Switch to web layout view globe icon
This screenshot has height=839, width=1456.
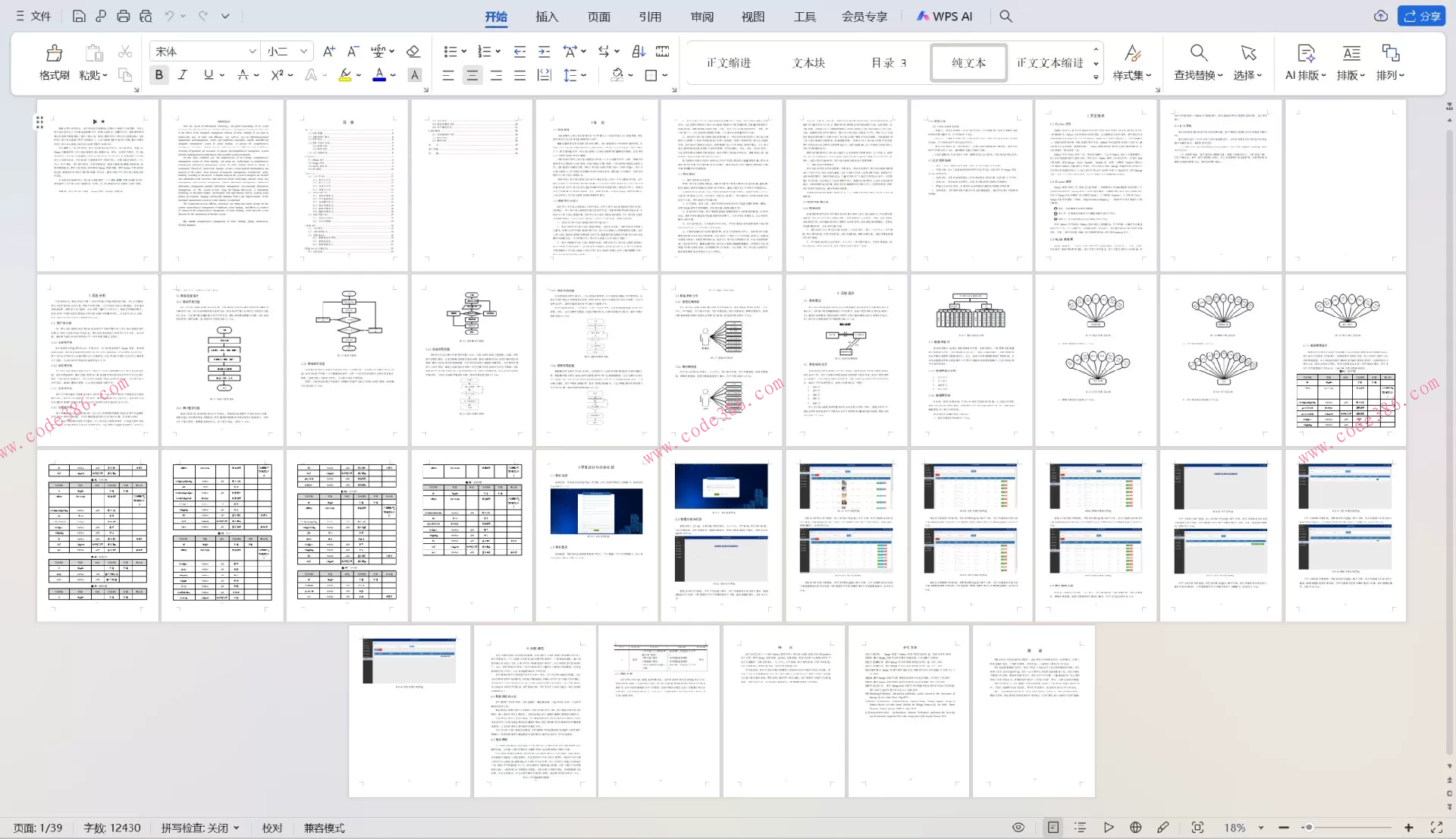[x=1135, y=828]
